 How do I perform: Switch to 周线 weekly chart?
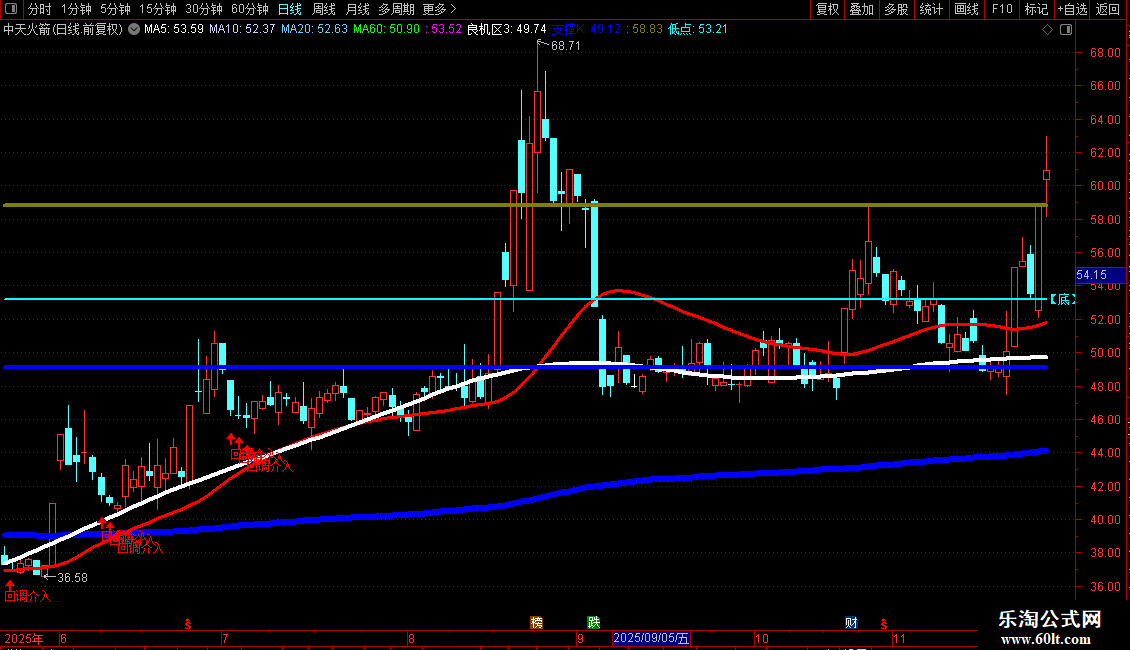pos(324,9)
